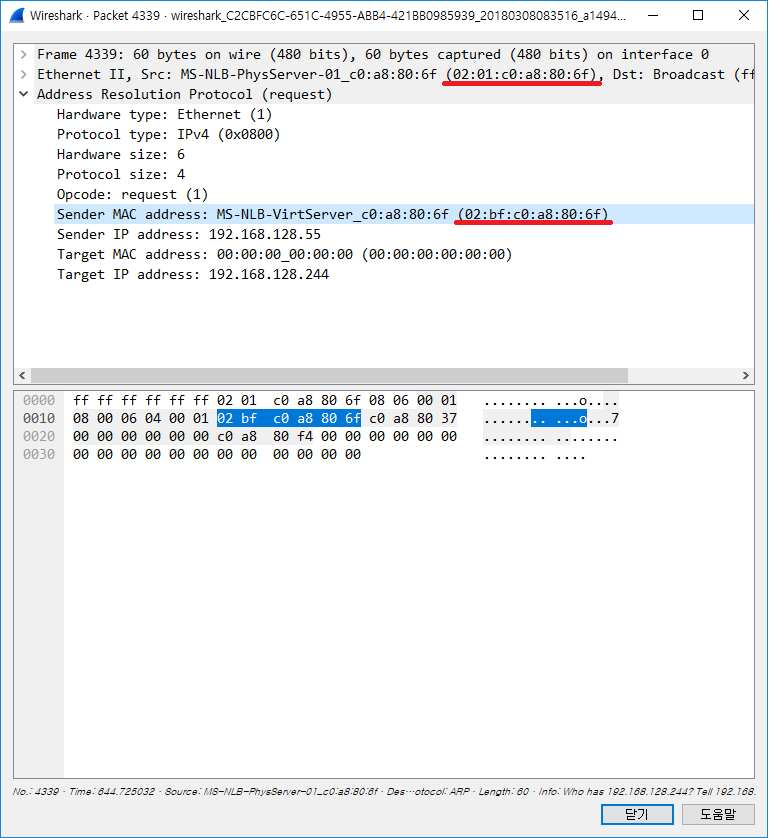This screenshot has height=838, width=769.
Task: Click the 0030 offset in hex pane
Action: point(39,454)
